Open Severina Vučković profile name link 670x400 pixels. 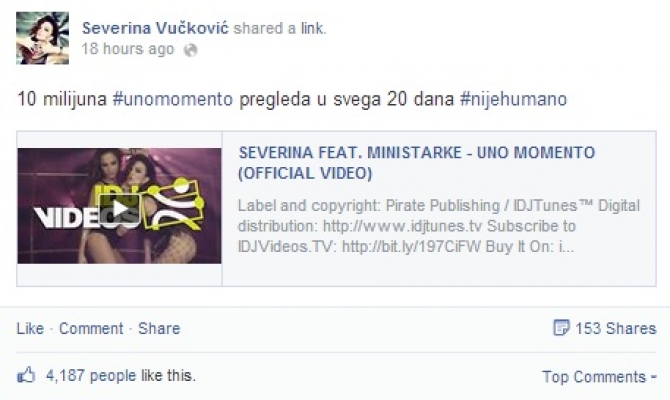pyautogui.click(x=156, y=28)
